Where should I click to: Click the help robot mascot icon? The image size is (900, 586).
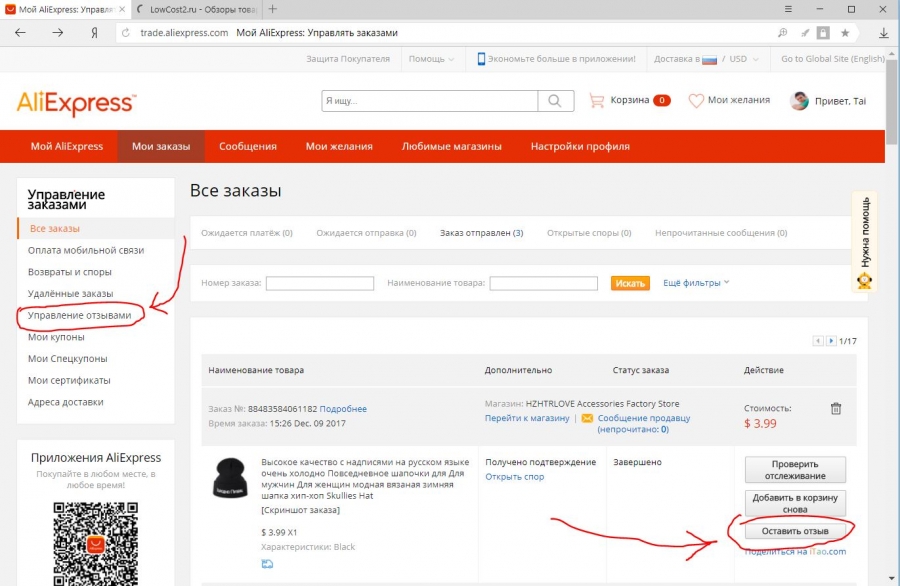pyautogui.click(x=864, y=281)
